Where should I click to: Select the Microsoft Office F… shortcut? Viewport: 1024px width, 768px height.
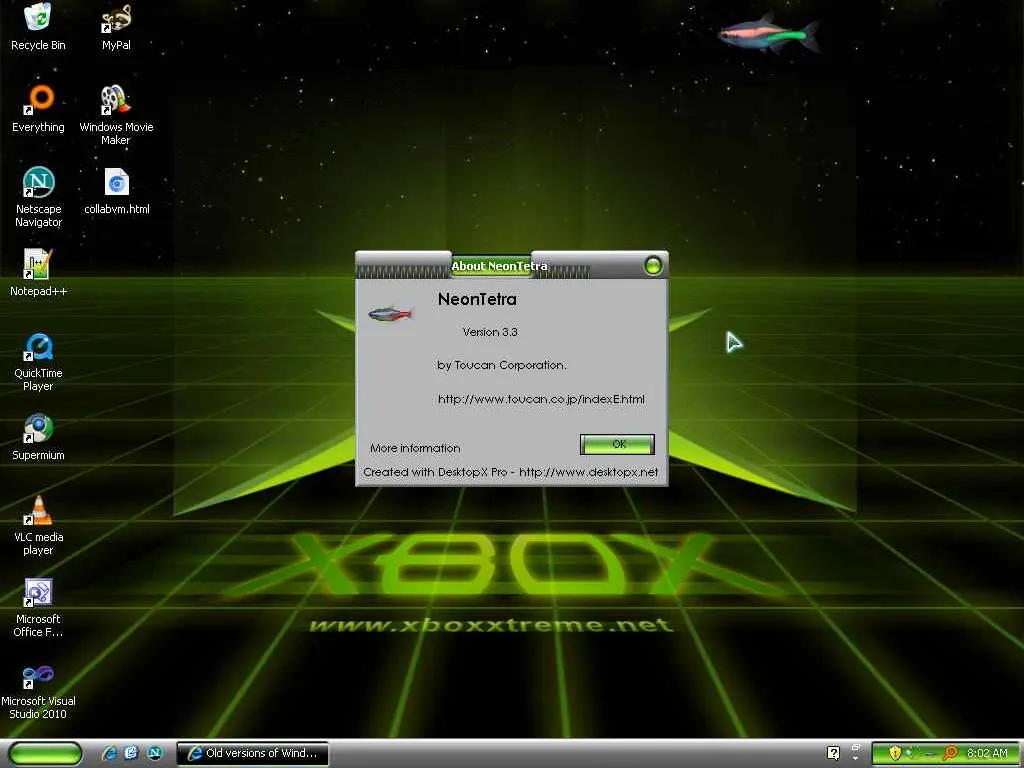coord(38,607)
